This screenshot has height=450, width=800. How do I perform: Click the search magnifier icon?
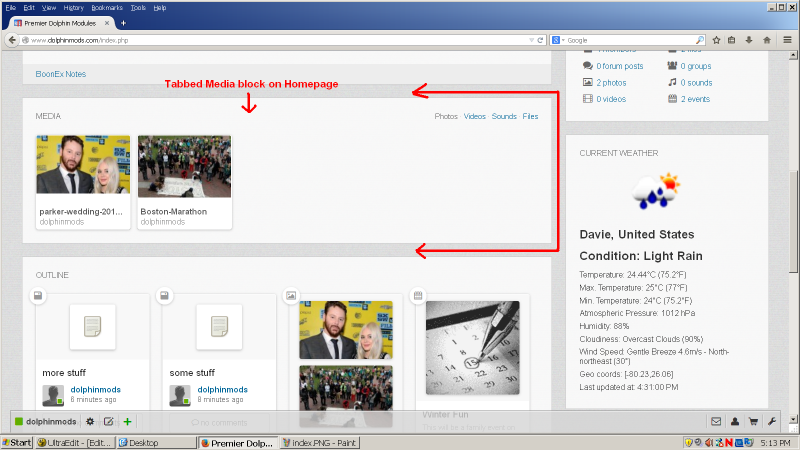(699, 40)
